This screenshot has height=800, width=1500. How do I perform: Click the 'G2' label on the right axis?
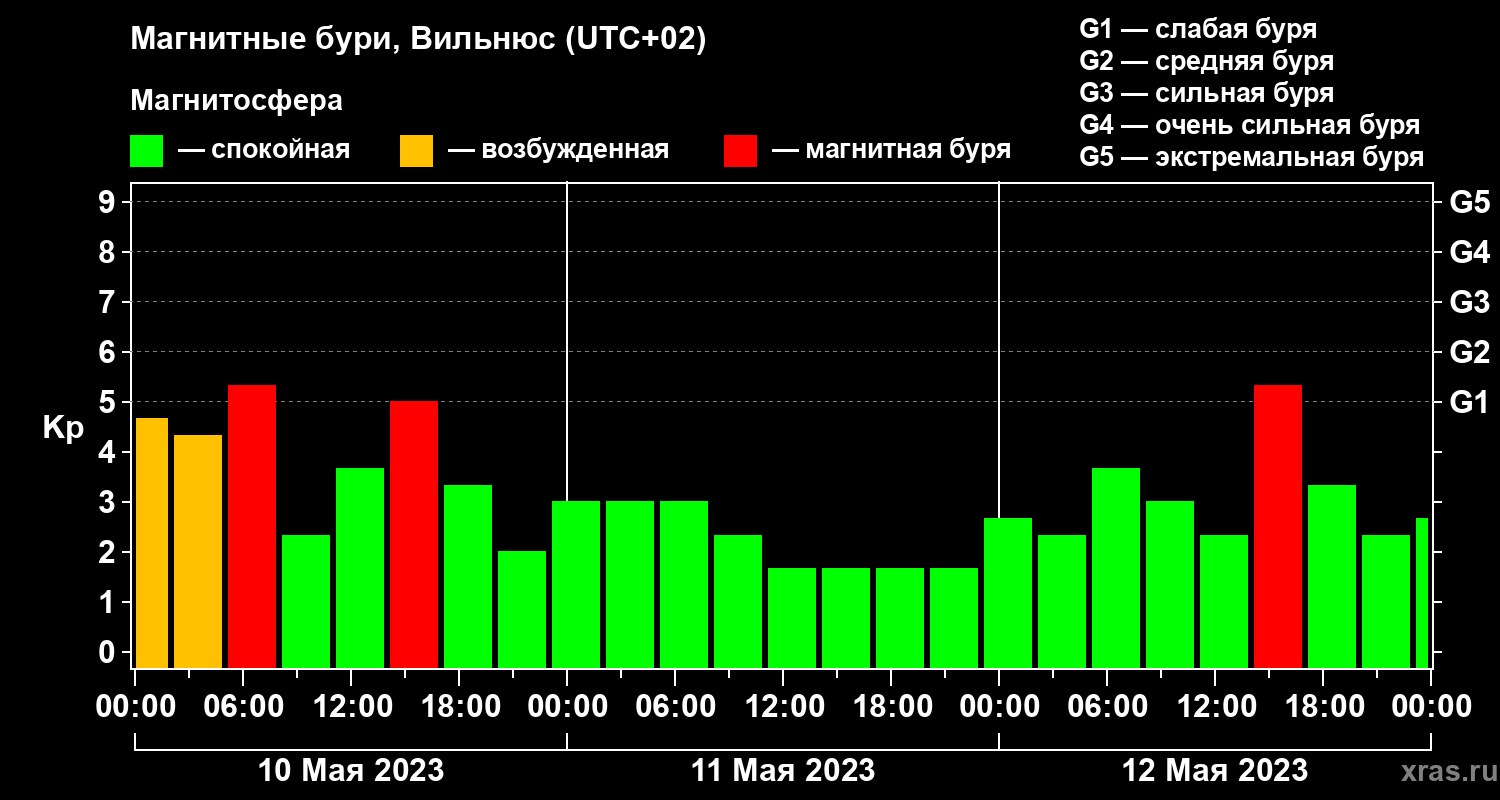[1469, 353]
